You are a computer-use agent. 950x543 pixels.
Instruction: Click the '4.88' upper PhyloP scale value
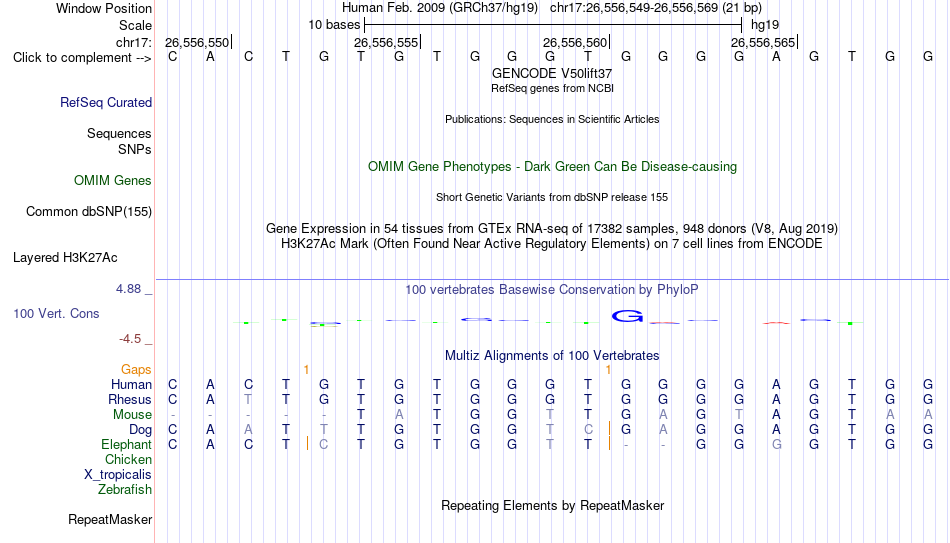pyautogui.click(x=128, y=289)
